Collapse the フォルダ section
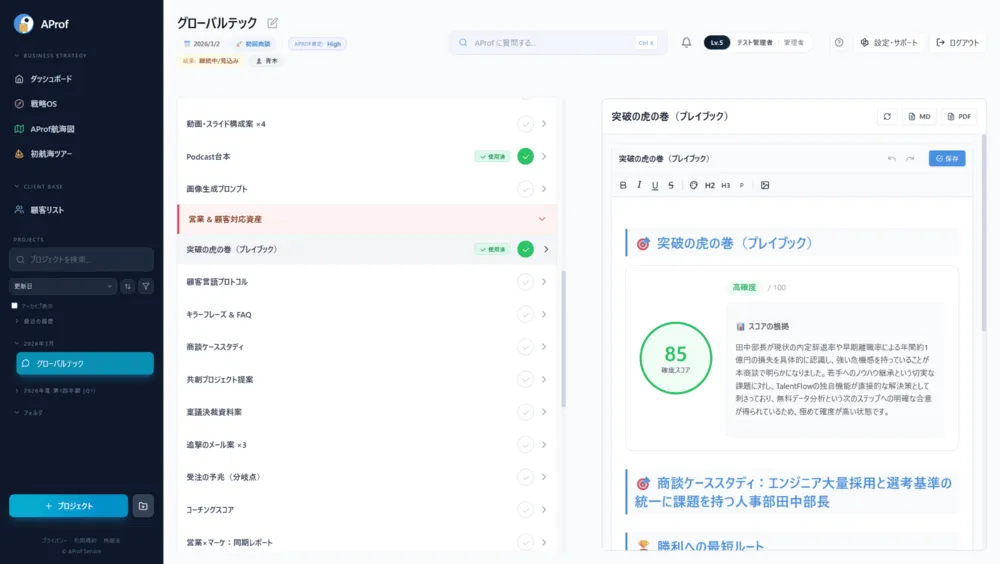1000x564 pixels. click(29, 413)
